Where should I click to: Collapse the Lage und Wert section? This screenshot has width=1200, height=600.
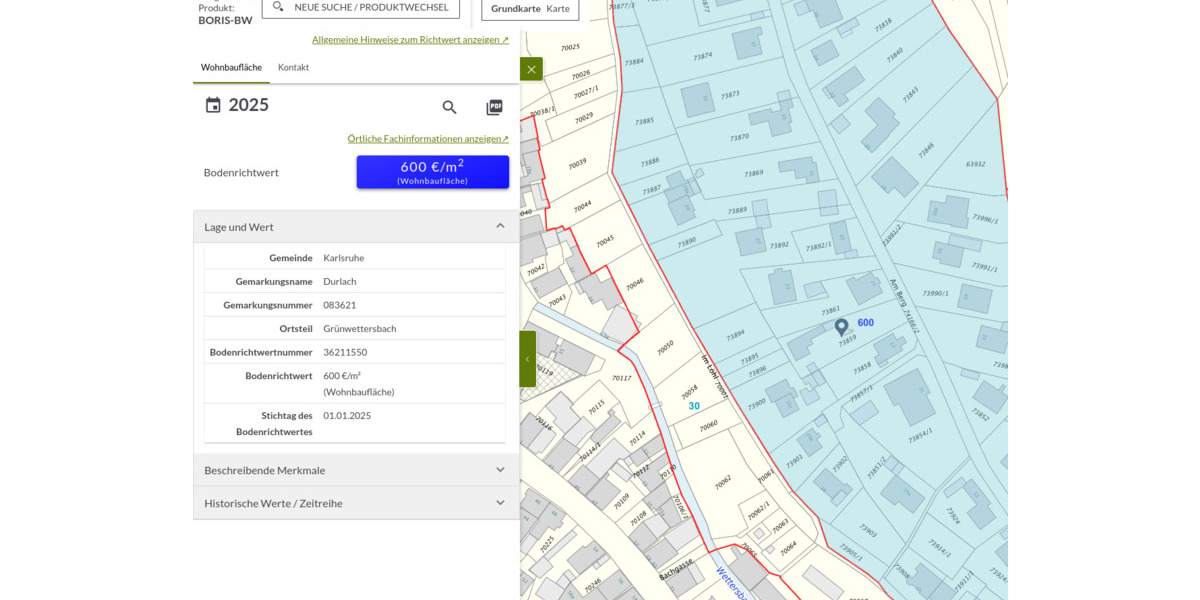click(500, 226)
